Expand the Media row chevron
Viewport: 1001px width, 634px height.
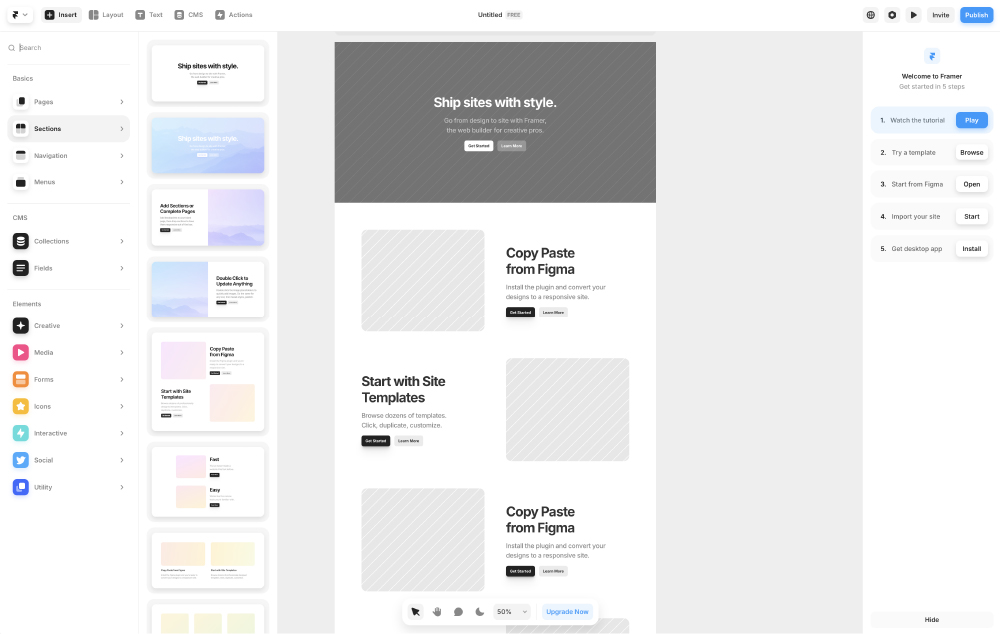(x=121, y=352)
